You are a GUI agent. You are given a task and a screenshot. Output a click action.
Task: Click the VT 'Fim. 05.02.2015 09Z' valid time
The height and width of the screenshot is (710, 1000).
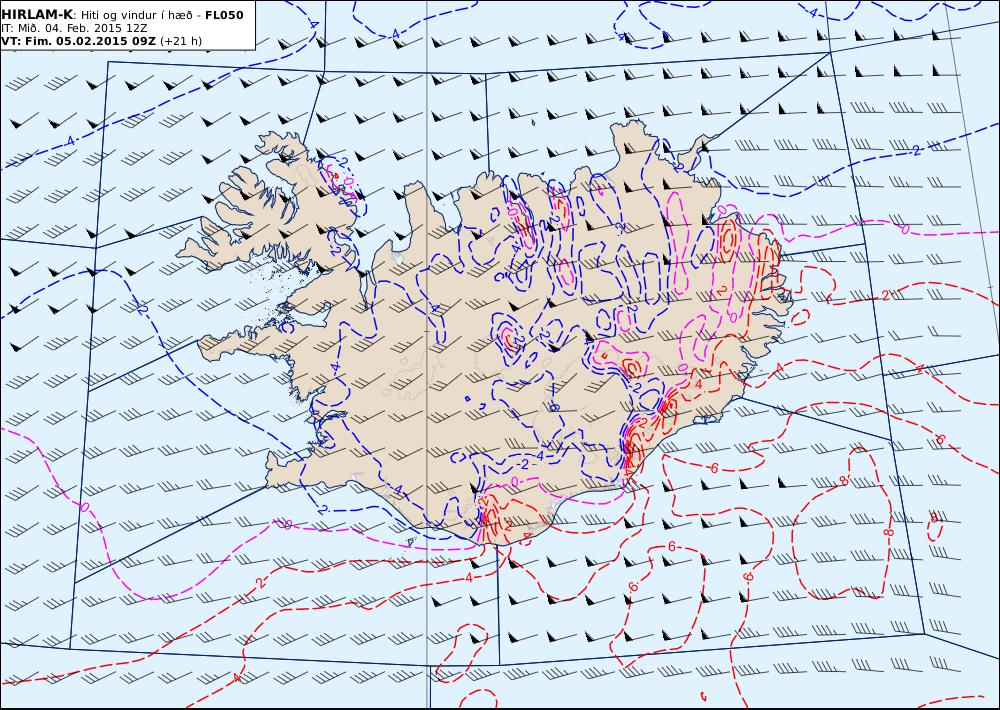point(78,41)
